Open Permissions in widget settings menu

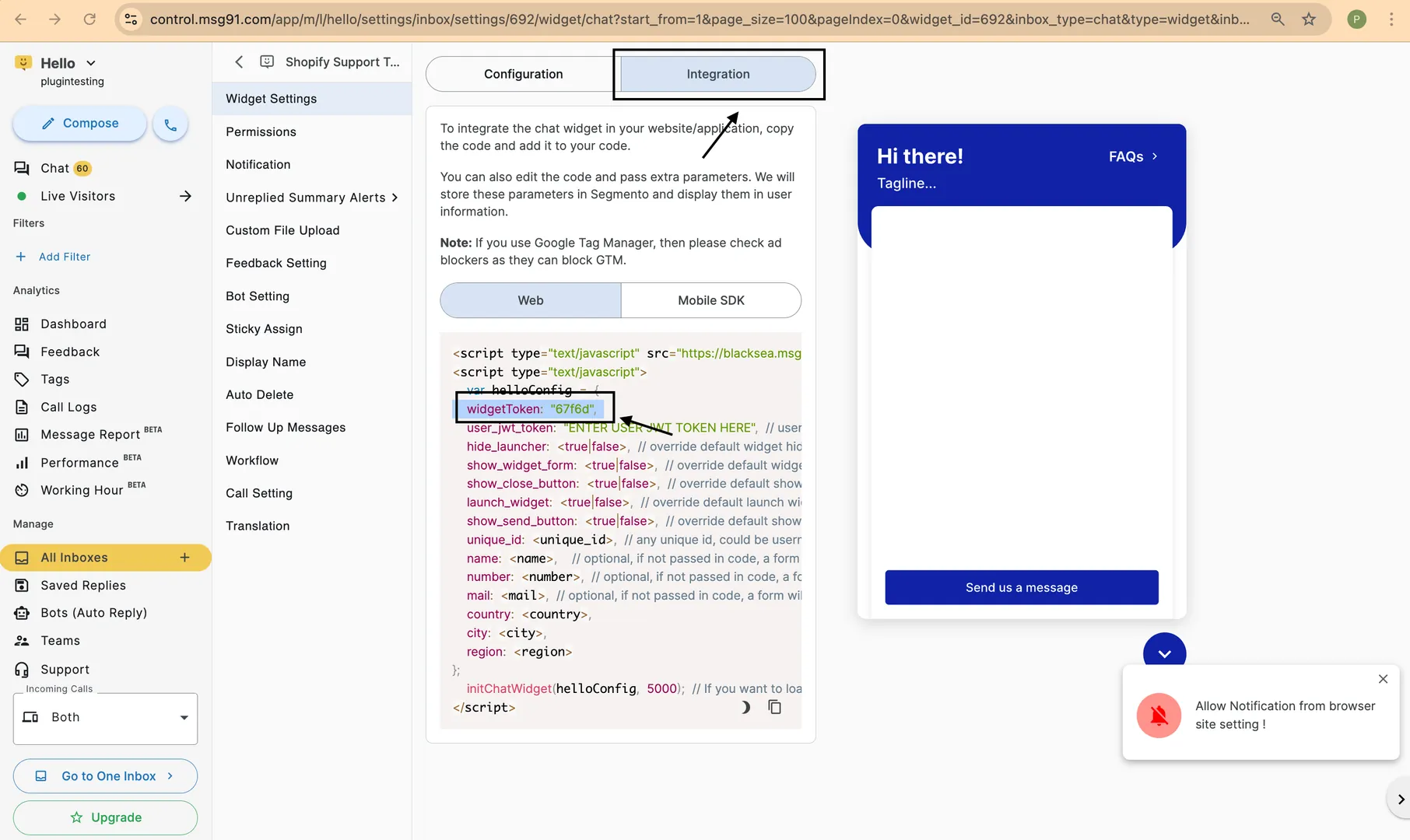coord(261,131)
